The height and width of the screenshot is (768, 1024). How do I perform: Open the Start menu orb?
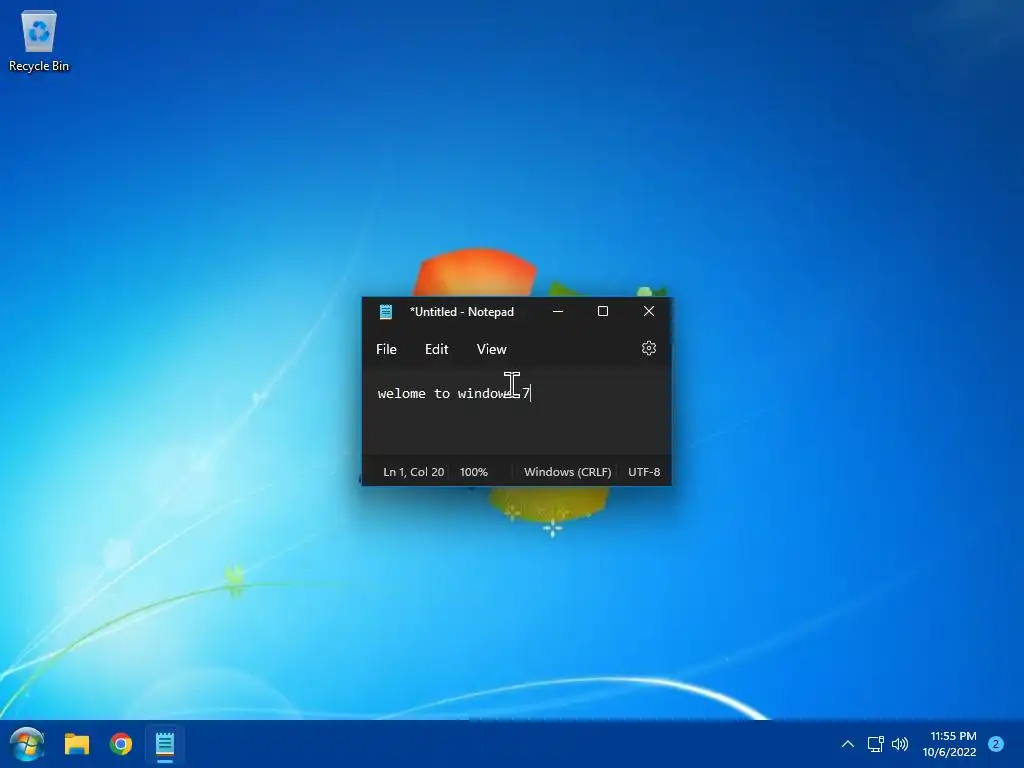tap(27, 744)
